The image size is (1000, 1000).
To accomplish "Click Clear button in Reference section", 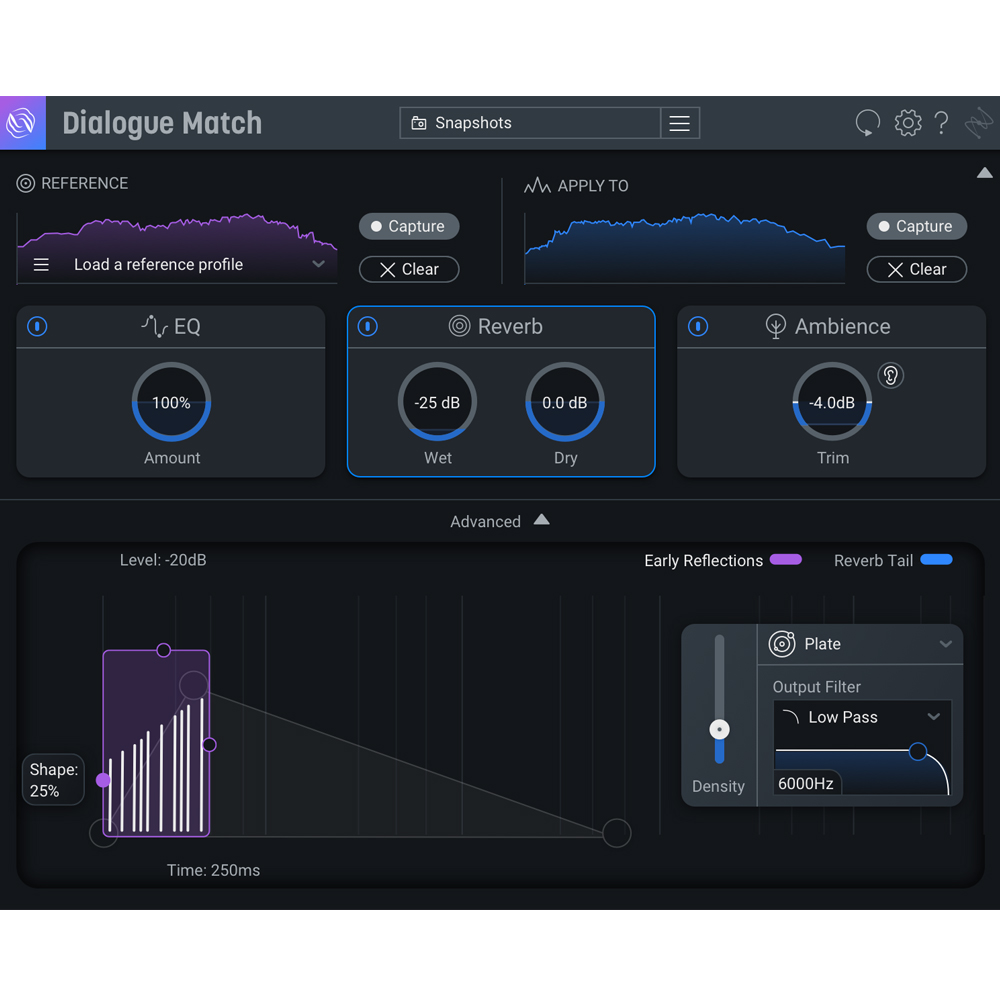I will 409,269.
